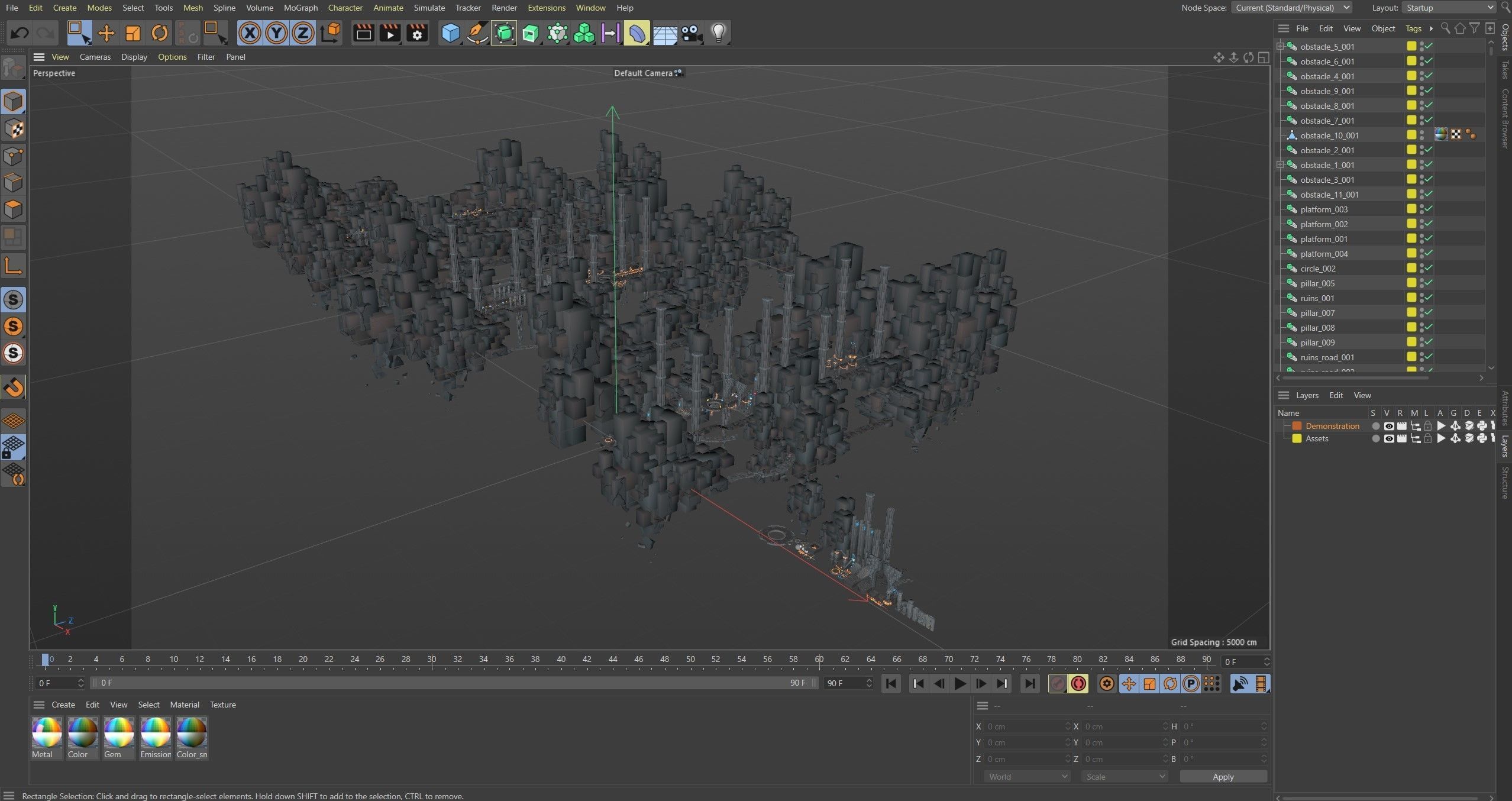Select the Rotate tool

[x=160, y=33]
